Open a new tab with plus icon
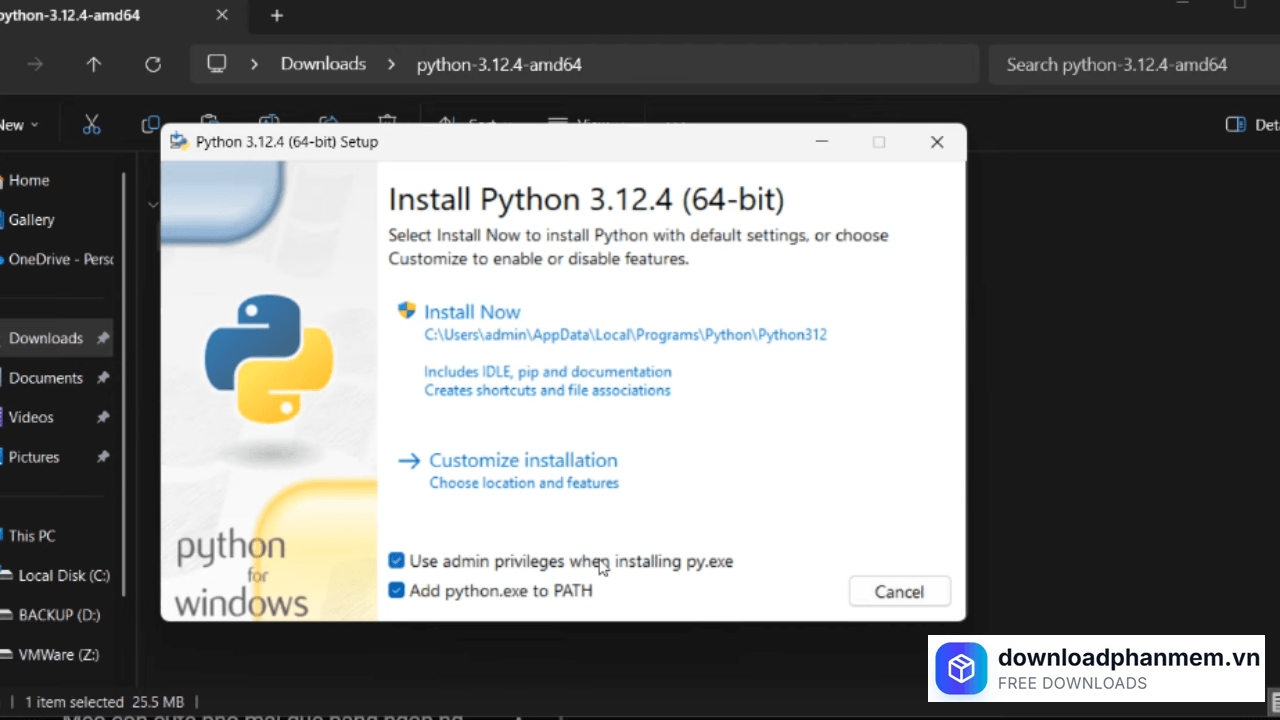Image resolution: width=1280 pixels, height=720 pixels. [277, 16]
